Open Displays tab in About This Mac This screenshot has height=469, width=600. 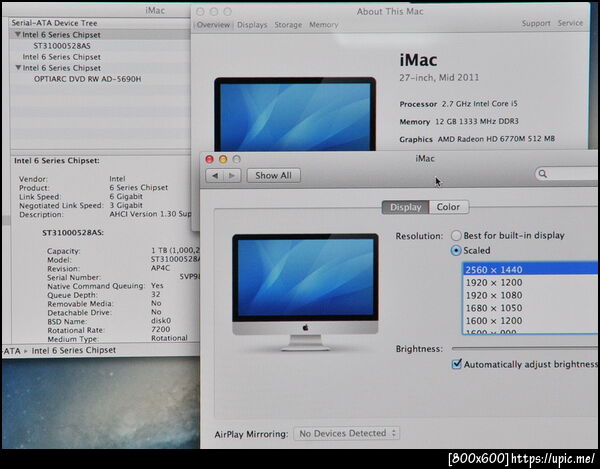pyautogui.click(x=252, y=25)
